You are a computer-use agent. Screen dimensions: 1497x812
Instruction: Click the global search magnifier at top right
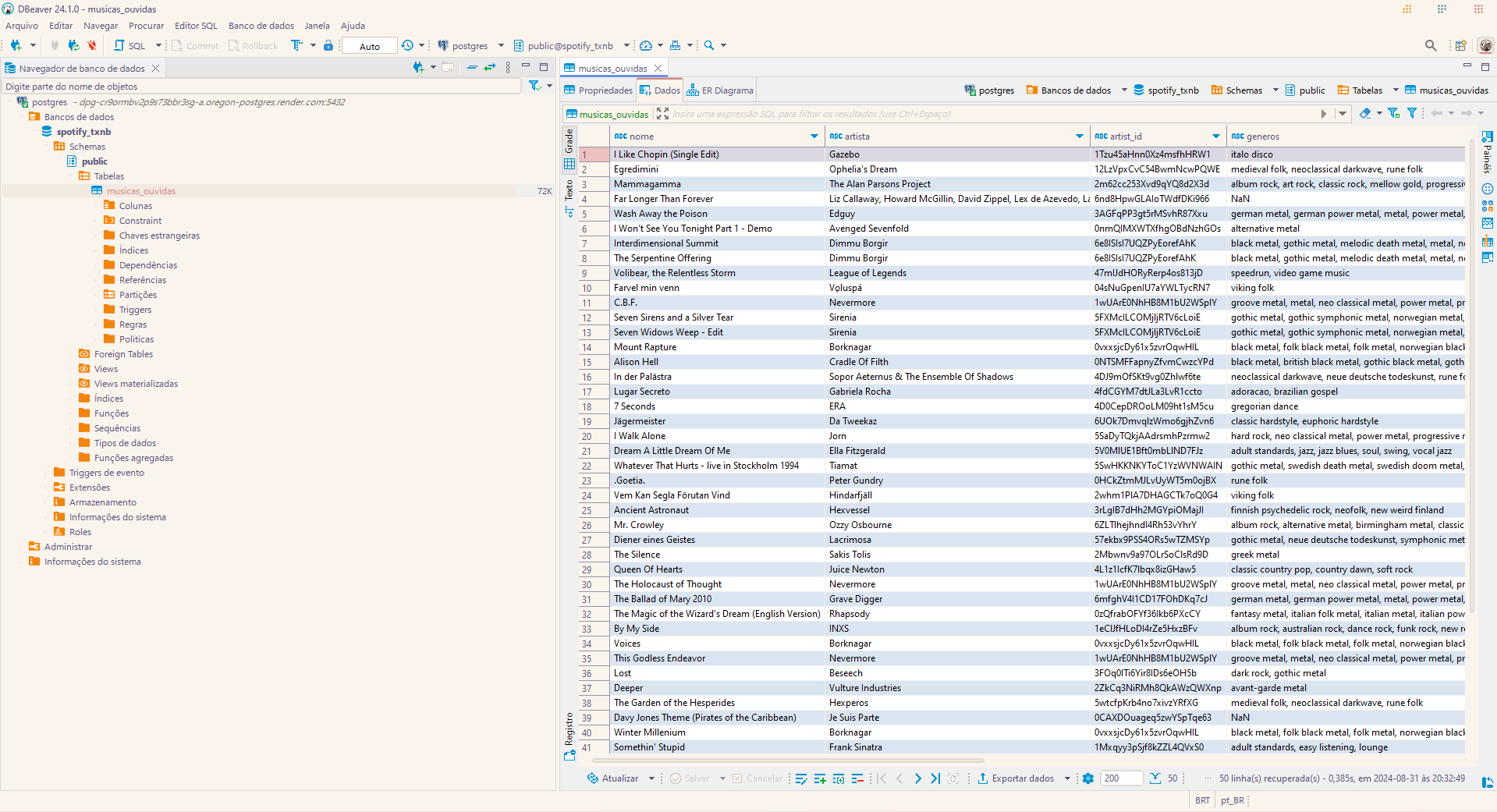coord(1431,45)
